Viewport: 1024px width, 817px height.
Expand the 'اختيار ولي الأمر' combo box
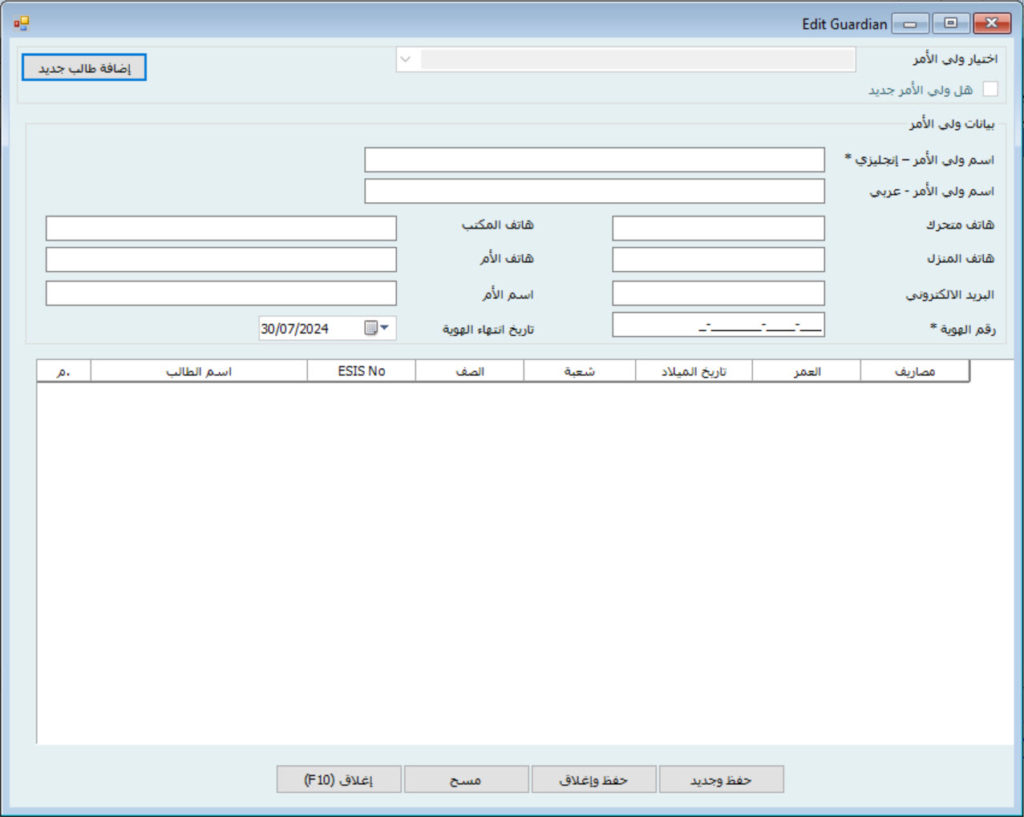click(x=405, y=60)
